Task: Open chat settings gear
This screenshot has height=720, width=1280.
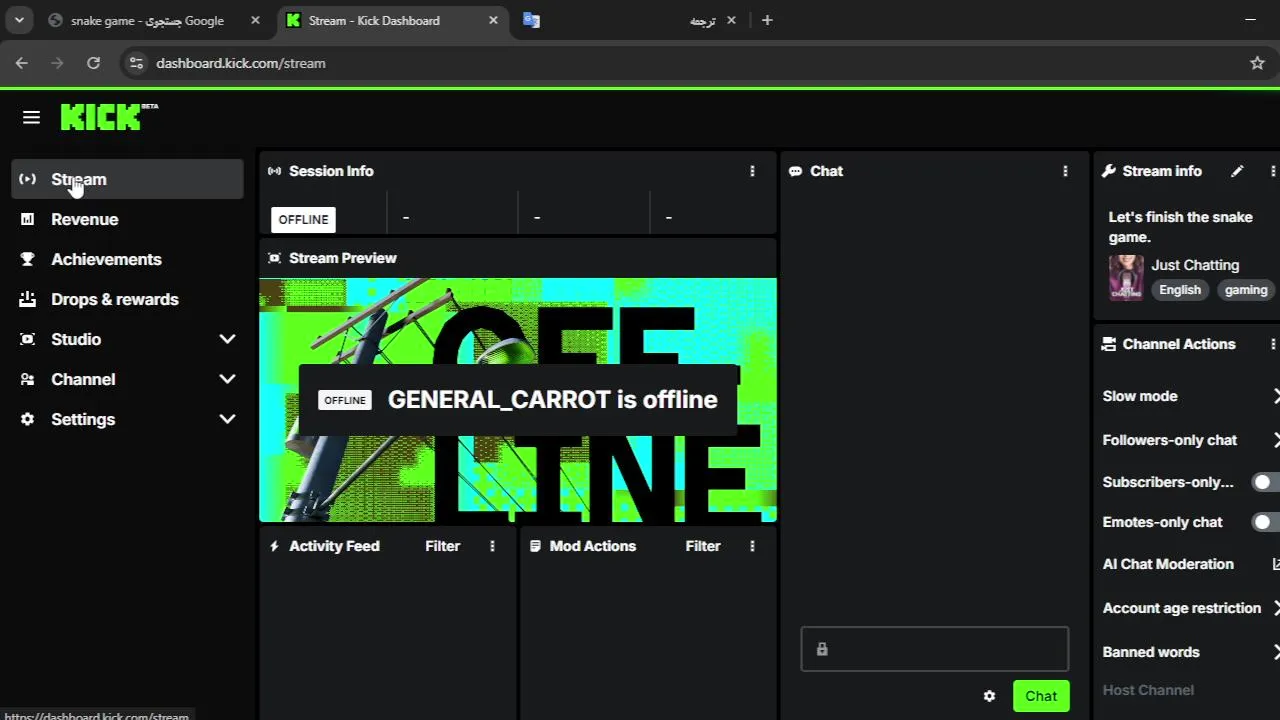Action: click(989, 696)
